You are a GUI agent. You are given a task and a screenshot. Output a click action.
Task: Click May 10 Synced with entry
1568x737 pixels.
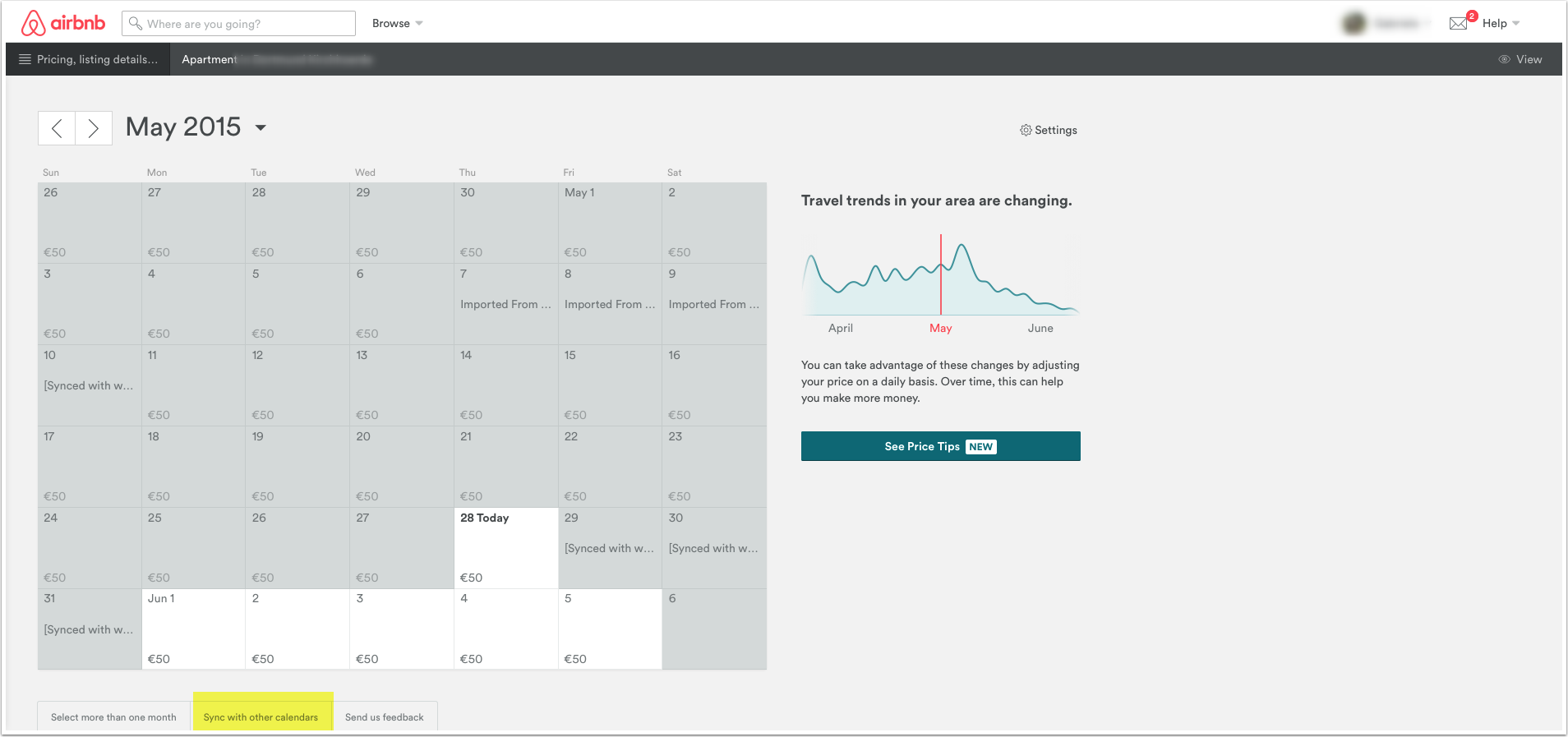coord(89,385)
